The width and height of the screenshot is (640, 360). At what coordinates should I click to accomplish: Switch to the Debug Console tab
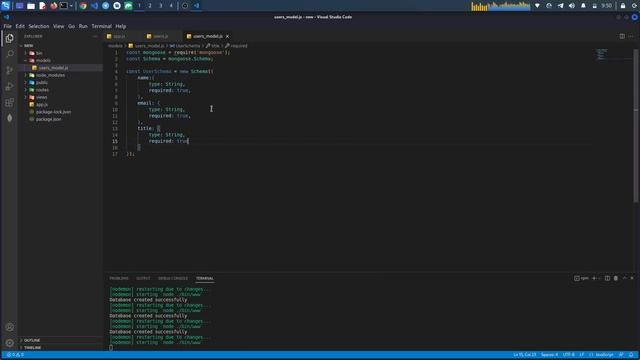[173, 278]
